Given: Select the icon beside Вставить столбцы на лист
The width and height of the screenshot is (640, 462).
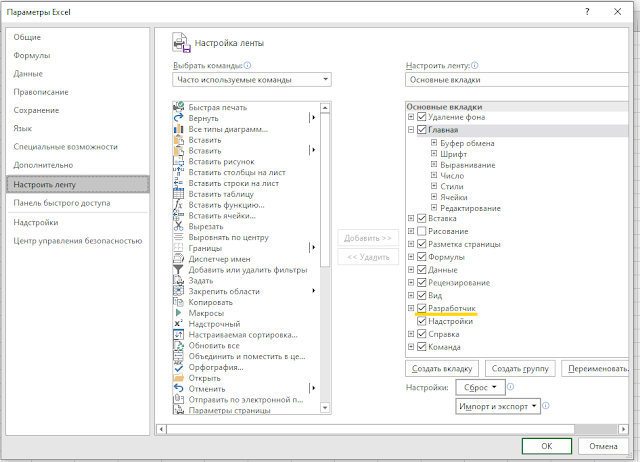Looking at the screenshot, I should click(178, 172).
